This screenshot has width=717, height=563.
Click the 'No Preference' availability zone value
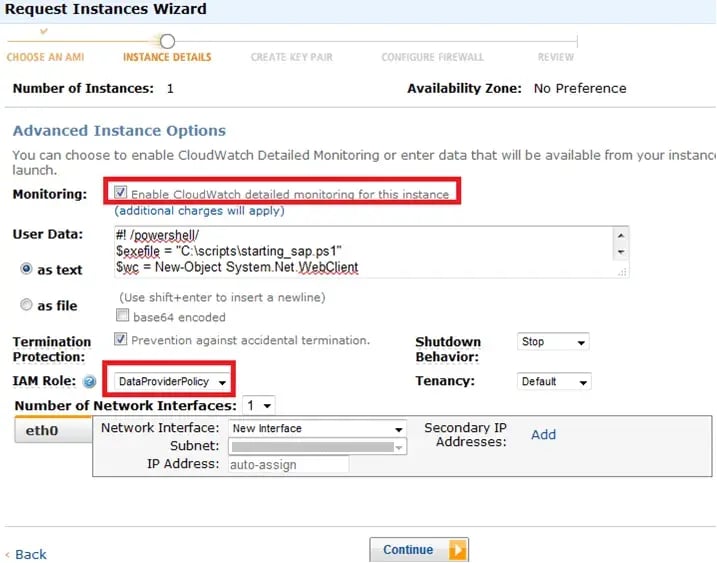pos(580,88)
